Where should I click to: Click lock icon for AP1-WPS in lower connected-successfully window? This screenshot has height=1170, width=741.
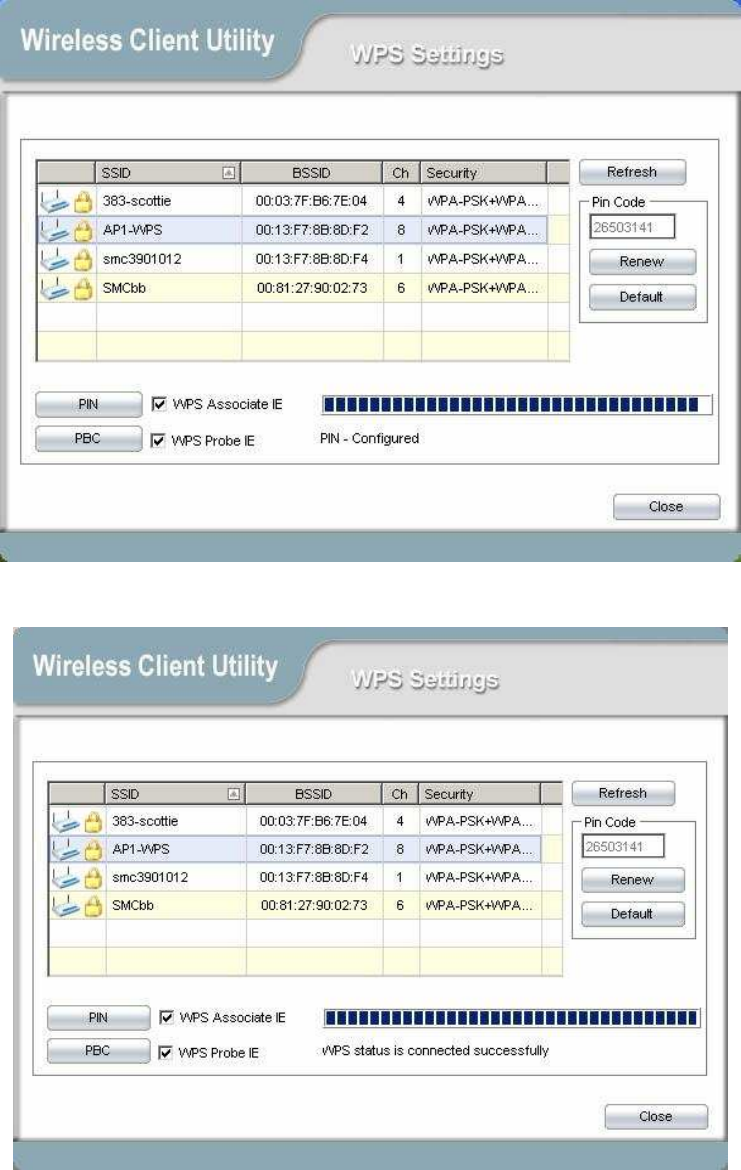(x=93, y=850)
